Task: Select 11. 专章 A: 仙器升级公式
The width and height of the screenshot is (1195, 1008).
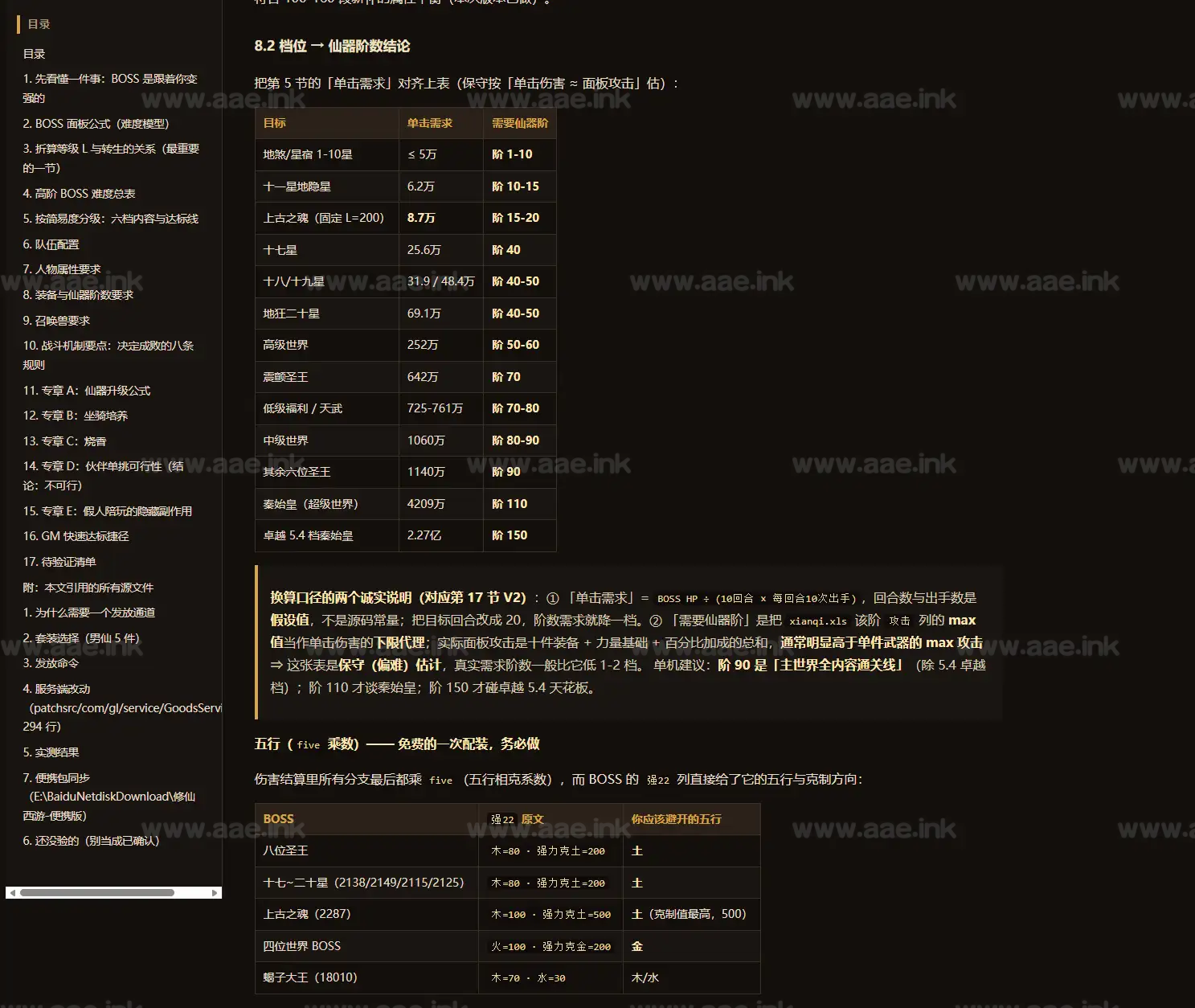Action: coord(87,391)
